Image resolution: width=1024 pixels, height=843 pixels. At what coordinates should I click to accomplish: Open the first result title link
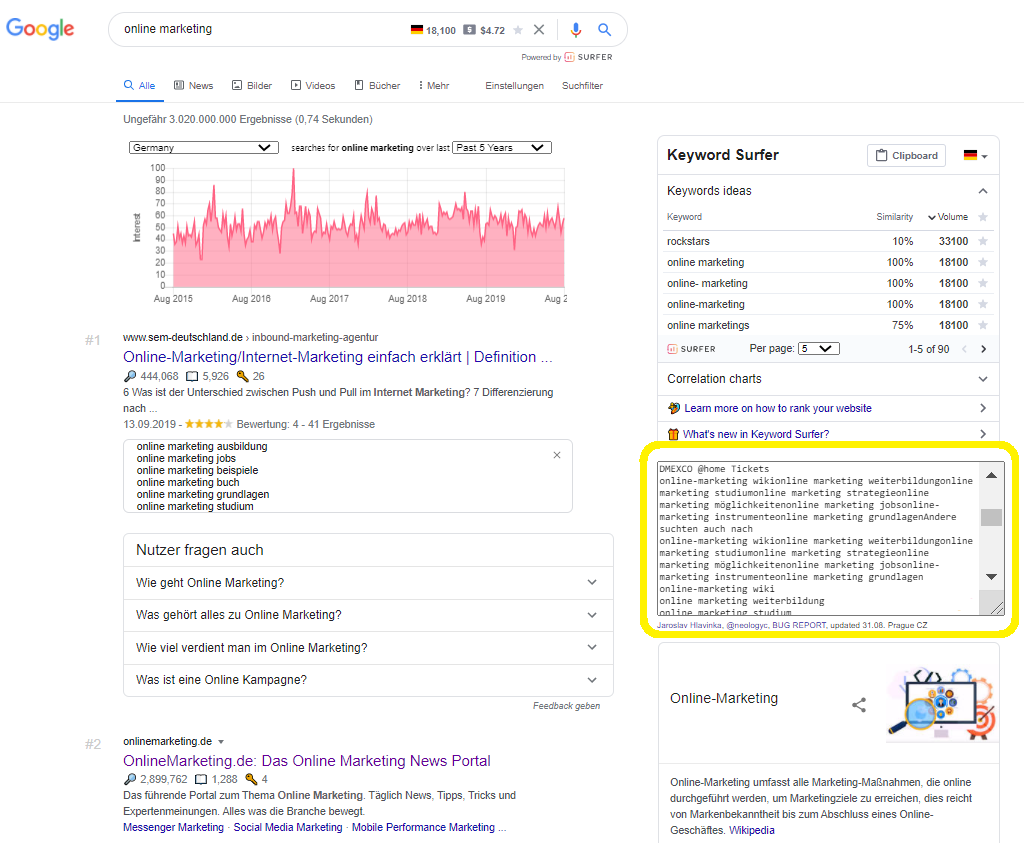click(x=338, y=357)
